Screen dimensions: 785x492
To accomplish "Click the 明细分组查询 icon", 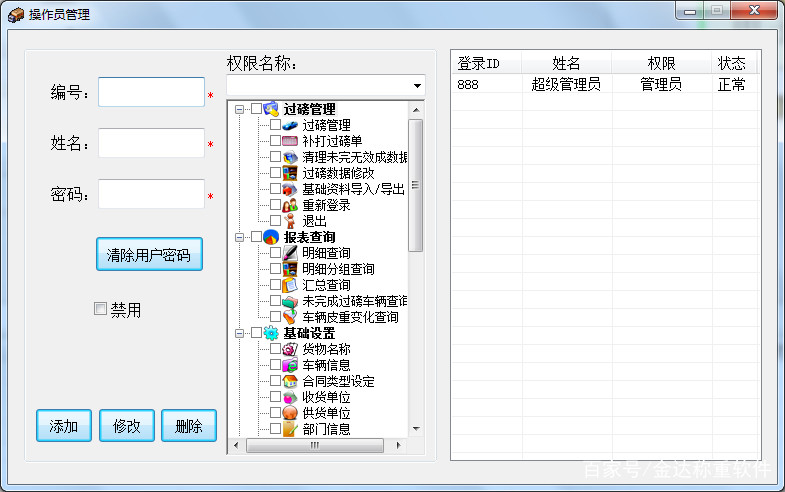I will [290, 269].
